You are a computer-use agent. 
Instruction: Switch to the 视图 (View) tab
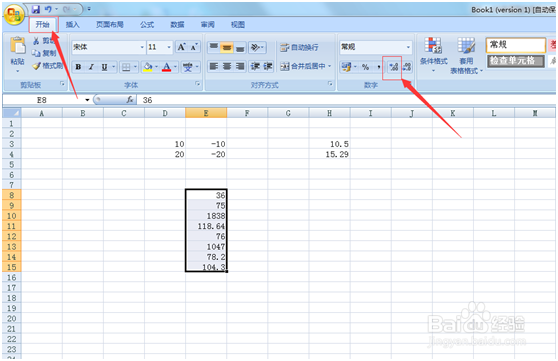tap(237, 24)
